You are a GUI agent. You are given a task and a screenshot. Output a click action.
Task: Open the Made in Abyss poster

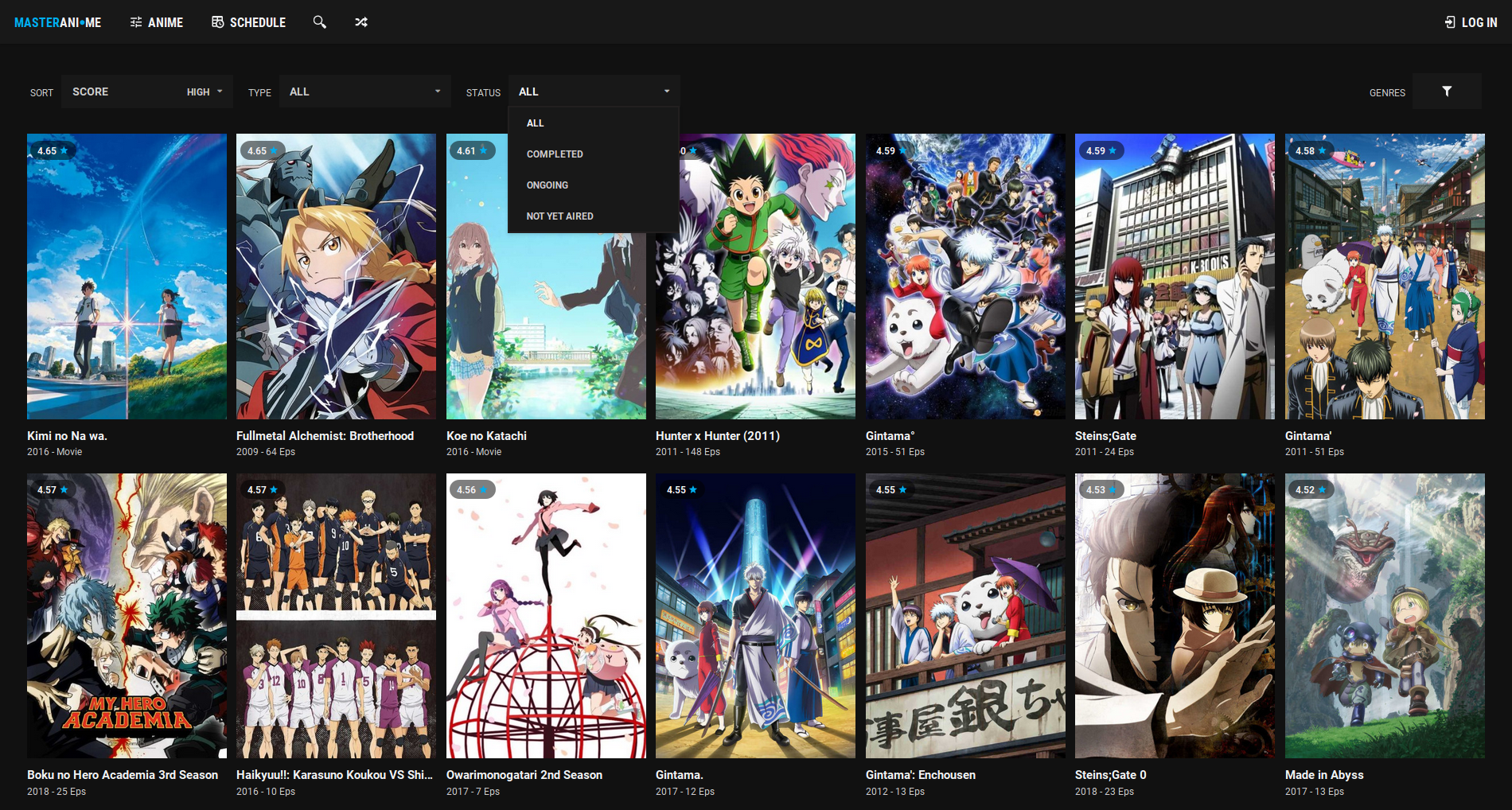click(1385, 616)
